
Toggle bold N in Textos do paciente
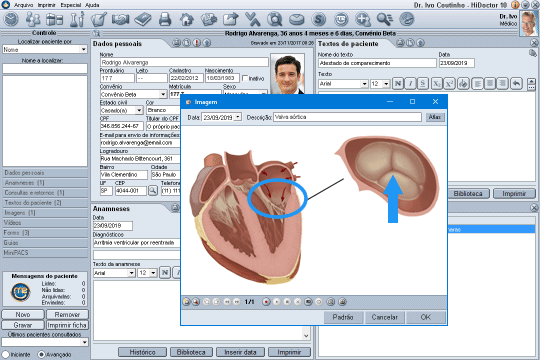[398, 83]
